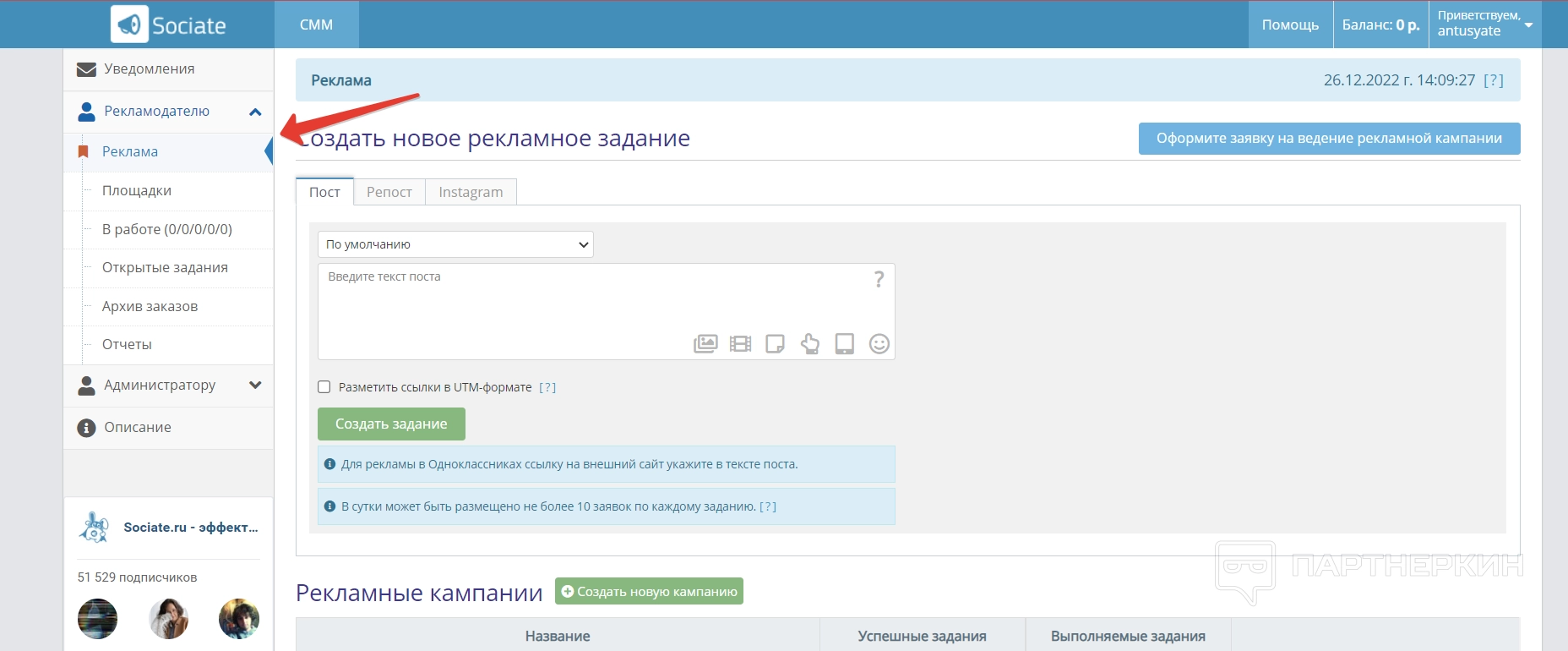Image resolution: width=1568 pixels, height=651 pixels.
Task: Click Создать новую кампанию button
Action: 649,592
